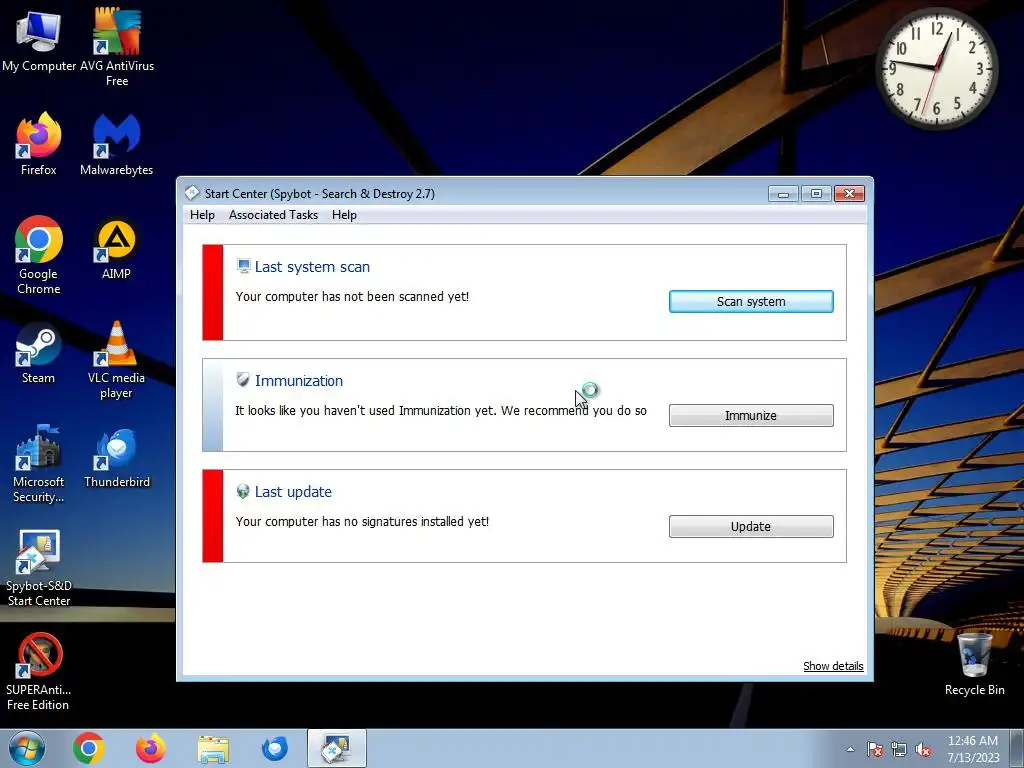Click the 'Last system scan' heading

[x=312, y=266]
